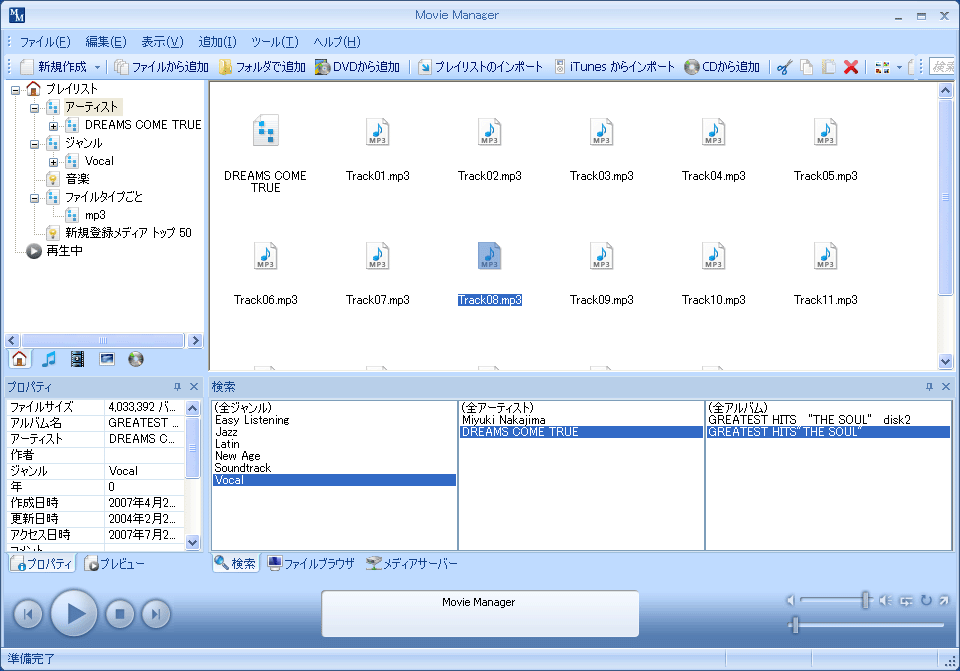Click the stop button
Image resolution: width=960 pixels, height=671 pixels.
pos(120,613)
